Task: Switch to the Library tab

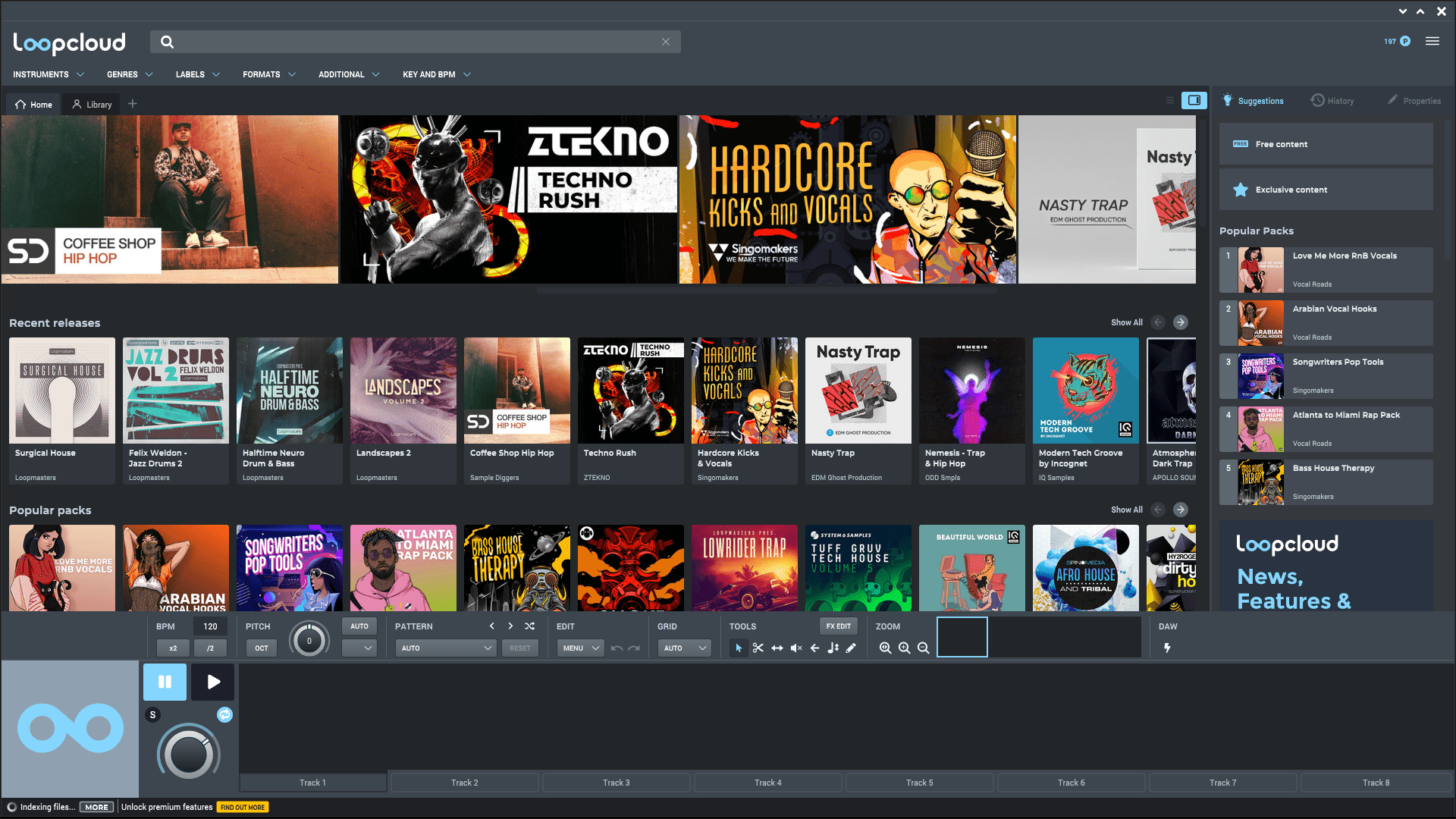Action: pyautogui.click(x=92, y=105)
